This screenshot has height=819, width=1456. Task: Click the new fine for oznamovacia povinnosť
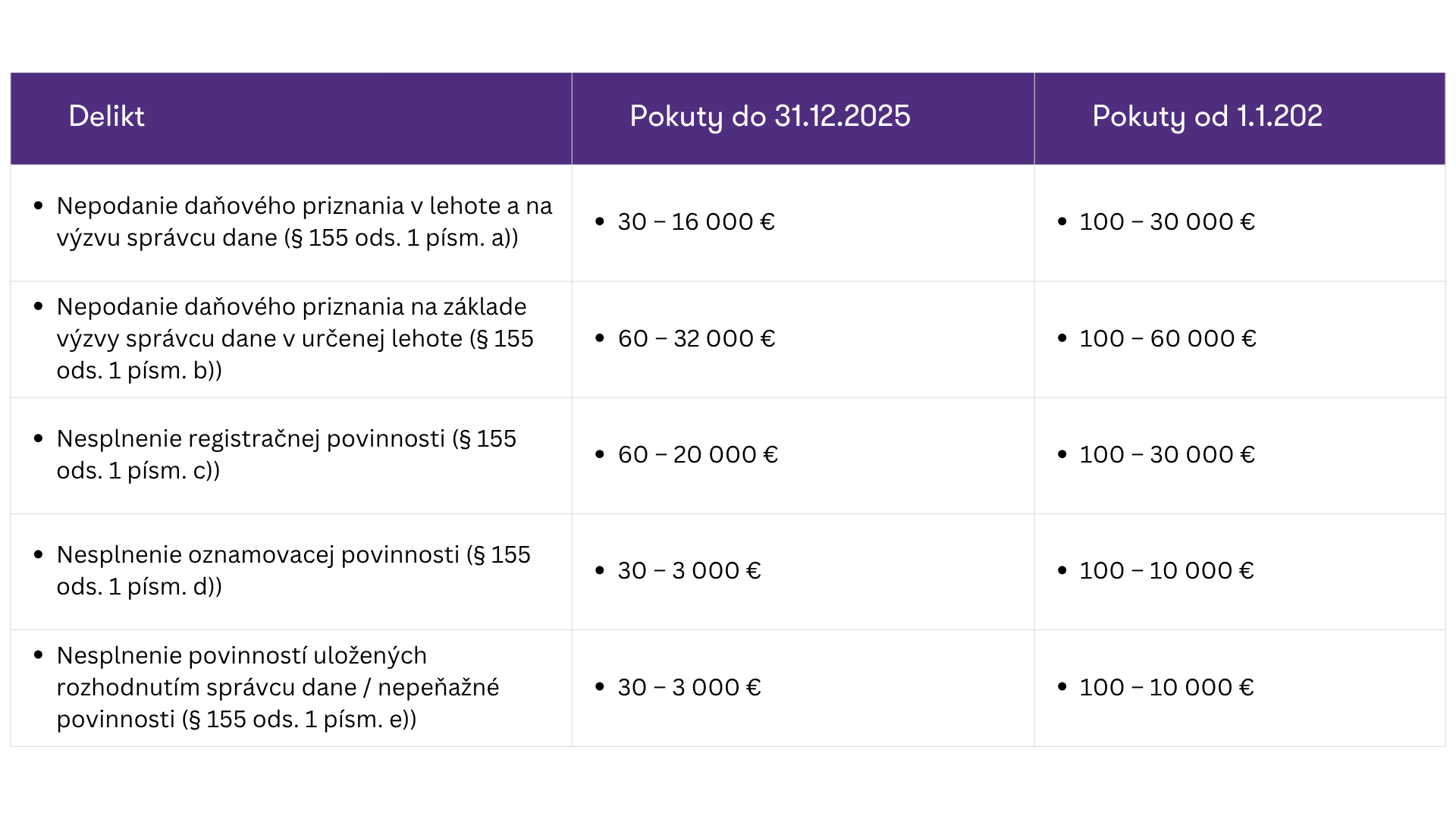(x=1166, y=571)
